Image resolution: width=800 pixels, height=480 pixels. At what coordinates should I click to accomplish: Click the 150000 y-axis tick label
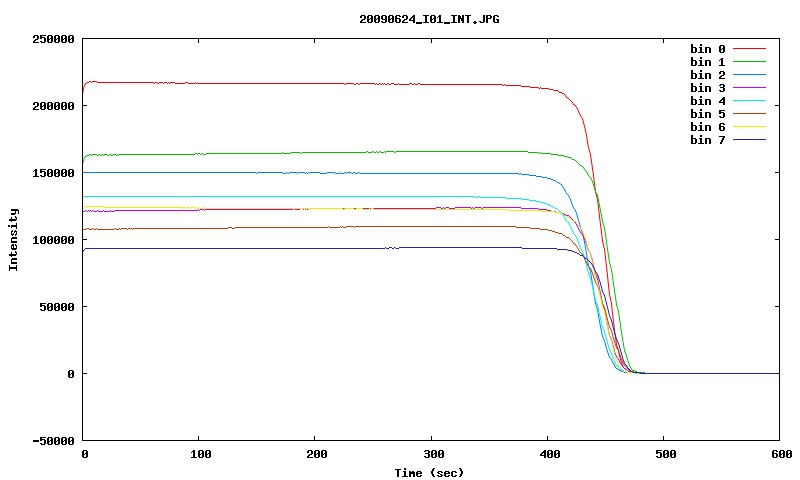coord(53,173)
